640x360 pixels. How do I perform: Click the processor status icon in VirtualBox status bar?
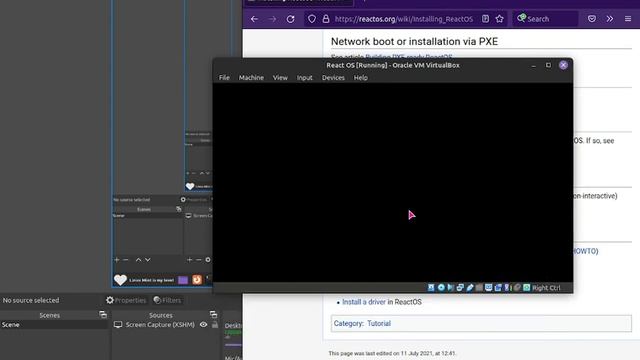(507, 287)
